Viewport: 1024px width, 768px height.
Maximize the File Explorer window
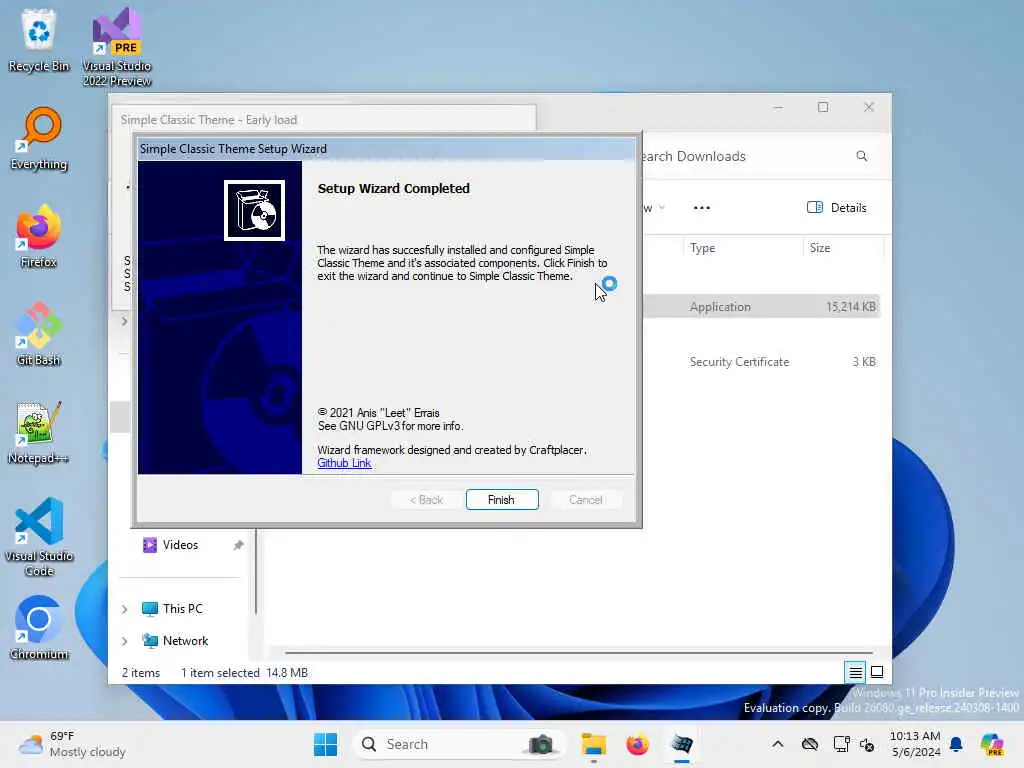(823, 107)
